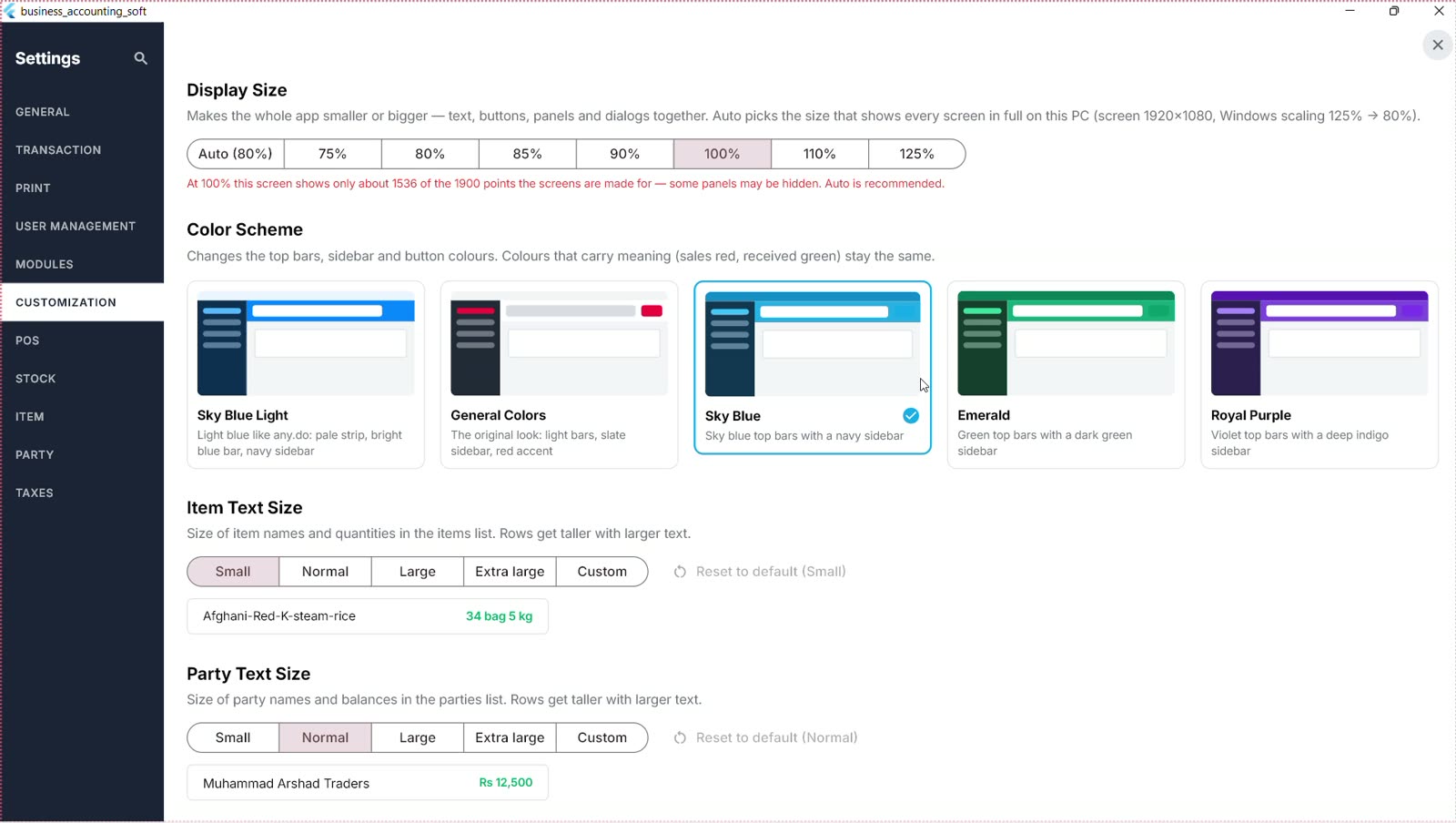Open the Party settings section
Screen dimensions: 1456x823
[82, 454]
